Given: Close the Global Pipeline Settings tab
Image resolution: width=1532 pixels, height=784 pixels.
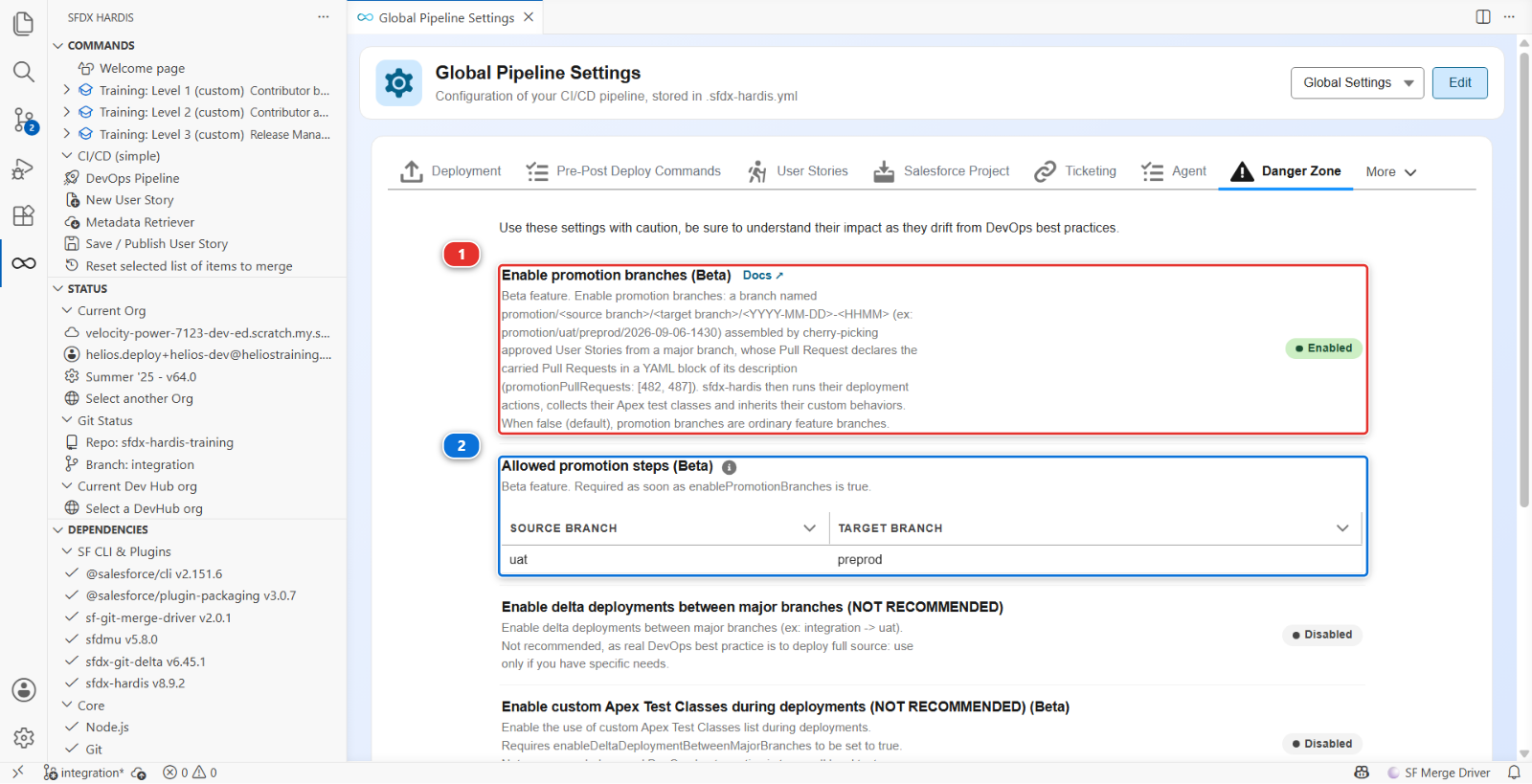Looking at the screenshot, I should tap(529, 17).
